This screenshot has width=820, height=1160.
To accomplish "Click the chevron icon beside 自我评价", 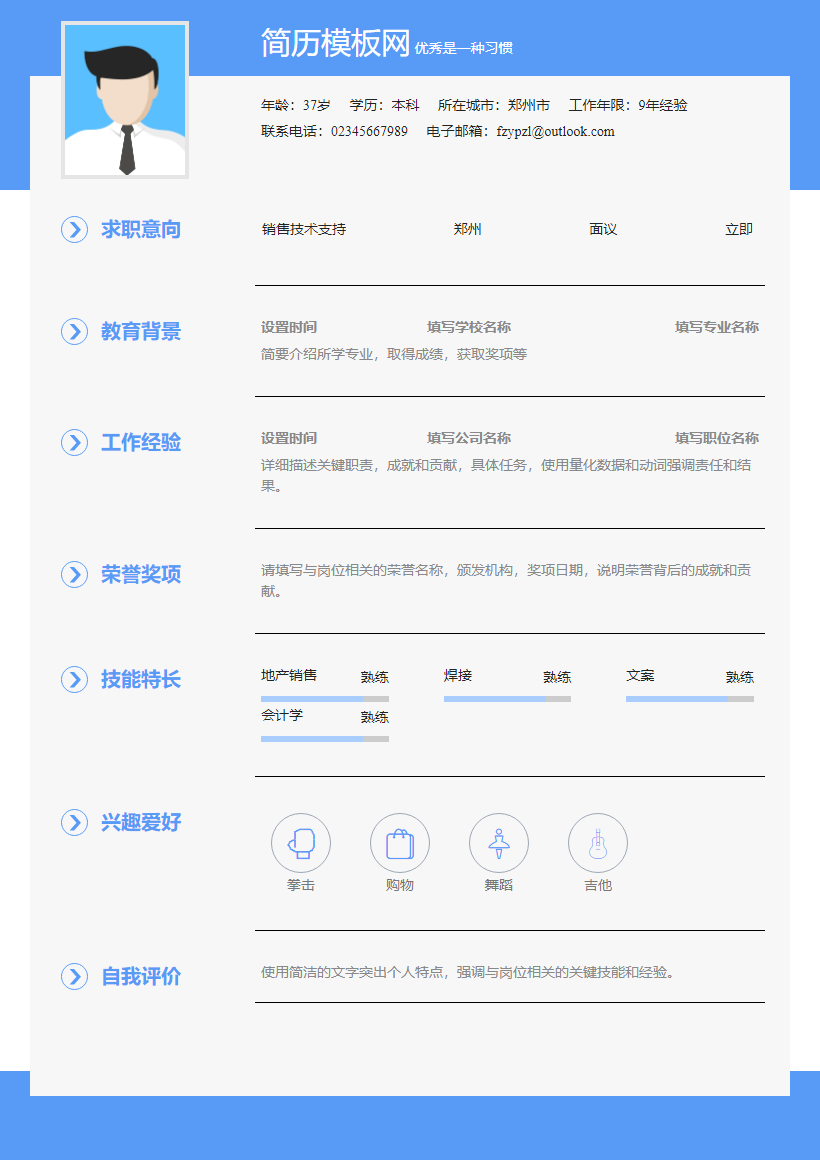I will (74, 978).
